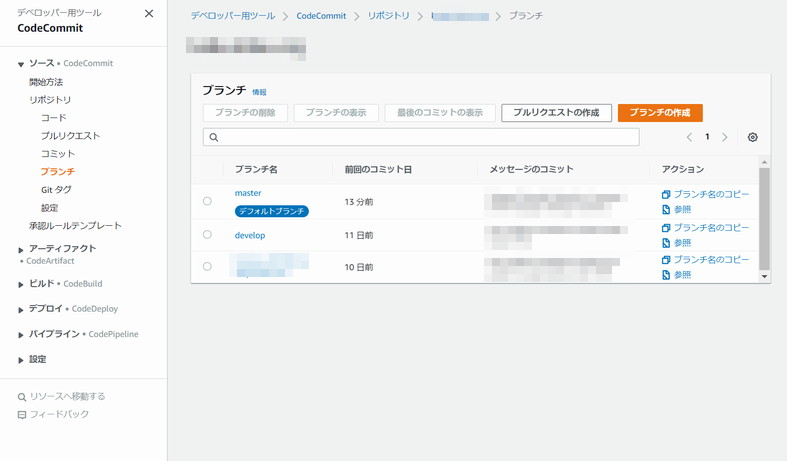Click the table scrollbar down arrow
Viewport: 787px width, 461px height.
[764, 276]
